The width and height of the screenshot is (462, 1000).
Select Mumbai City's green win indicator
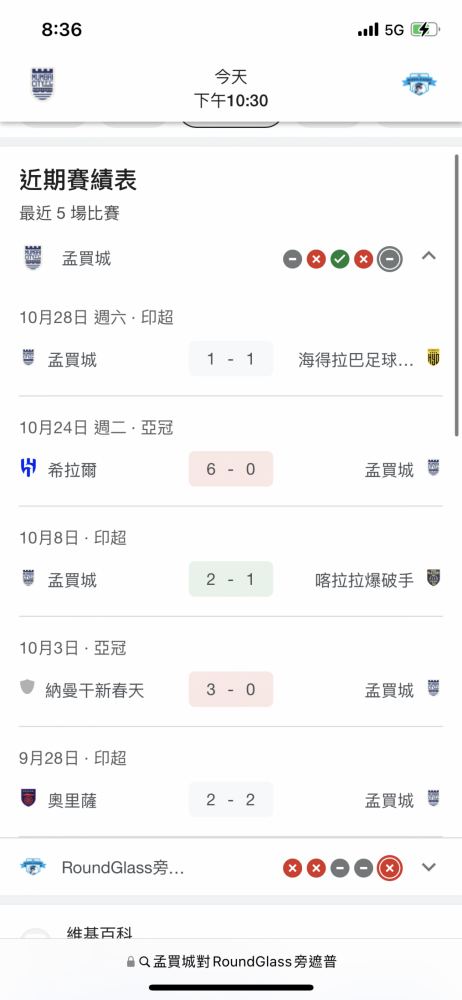click(340, 259)
